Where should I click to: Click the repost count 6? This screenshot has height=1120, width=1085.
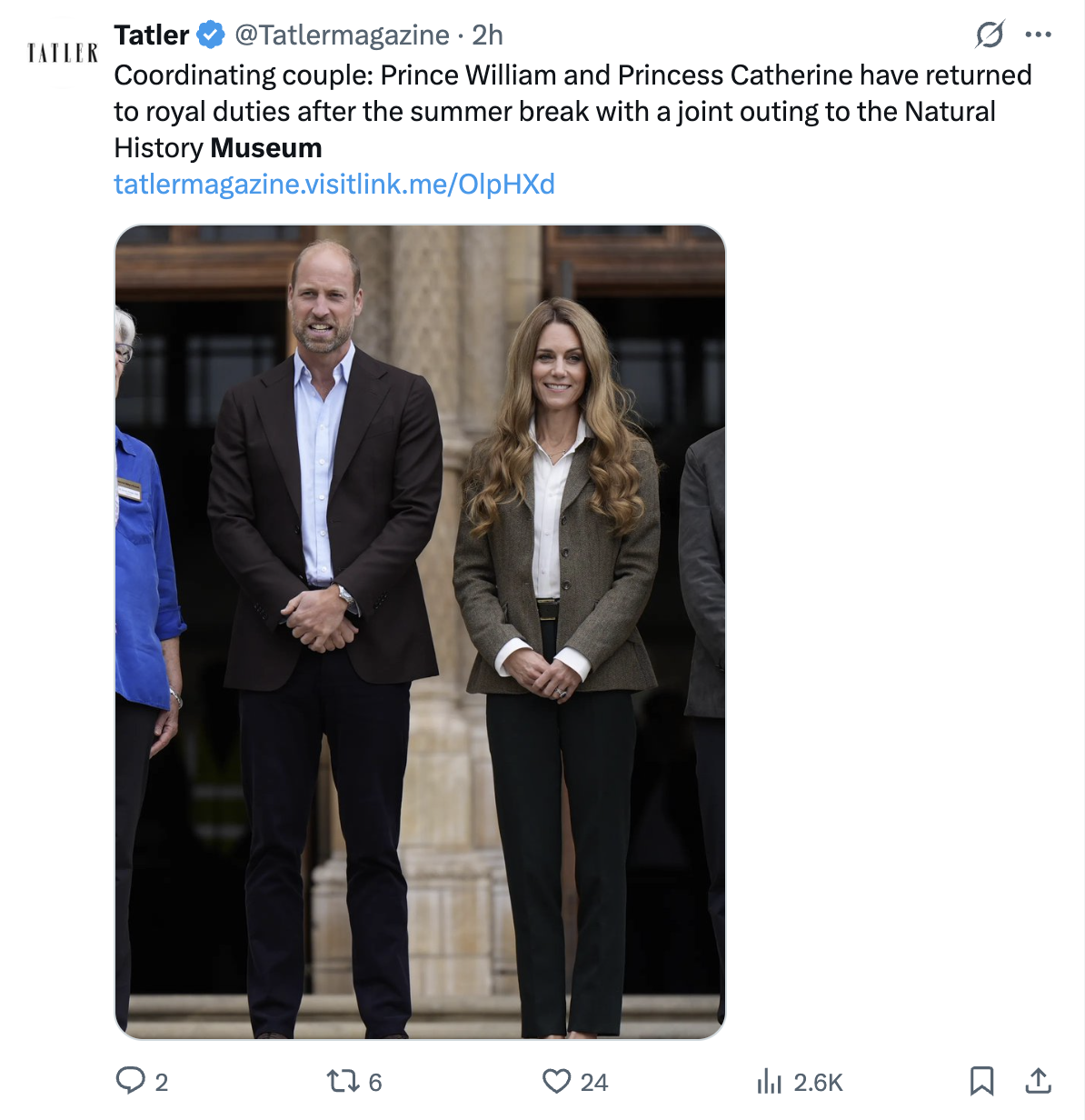(x=375, y=1083)
